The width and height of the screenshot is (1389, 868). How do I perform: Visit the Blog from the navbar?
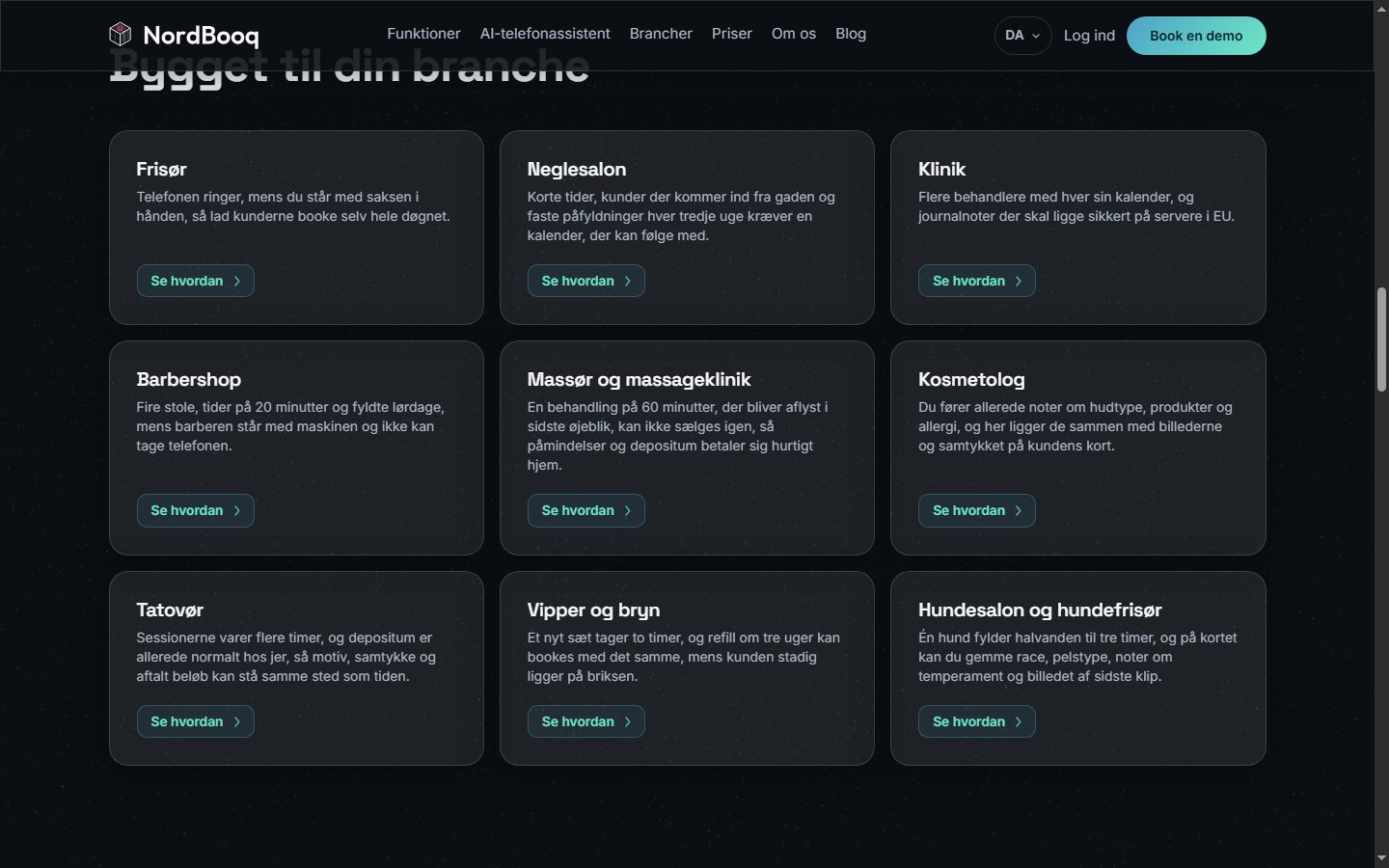(x=851, y=34)
